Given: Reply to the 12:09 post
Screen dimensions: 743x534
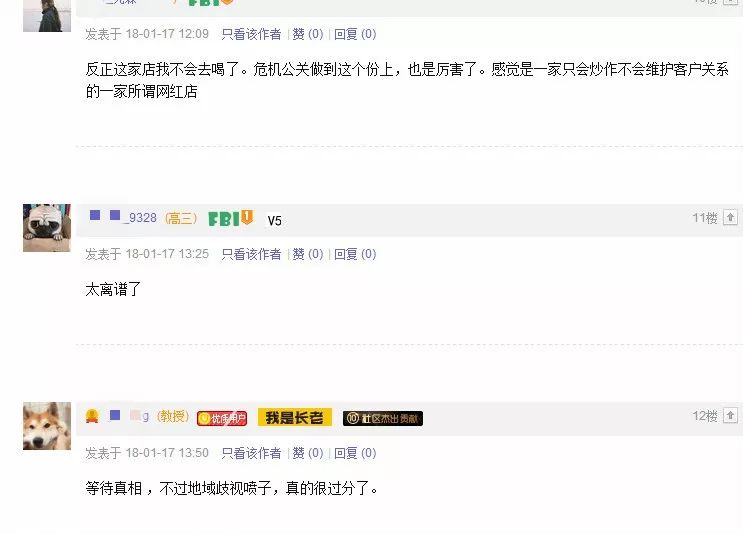Looking at the screenshot, I should pyautogui.click(x=355, y=34).
